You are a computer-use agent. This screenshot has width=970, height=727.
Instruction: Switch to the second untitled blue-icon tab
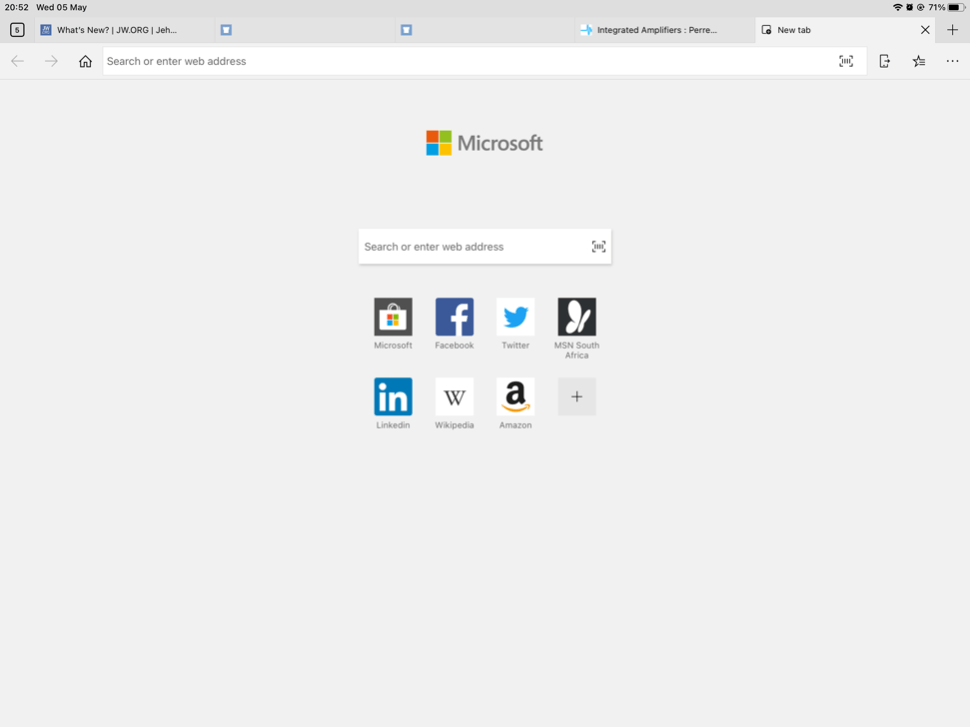point(485,30)
